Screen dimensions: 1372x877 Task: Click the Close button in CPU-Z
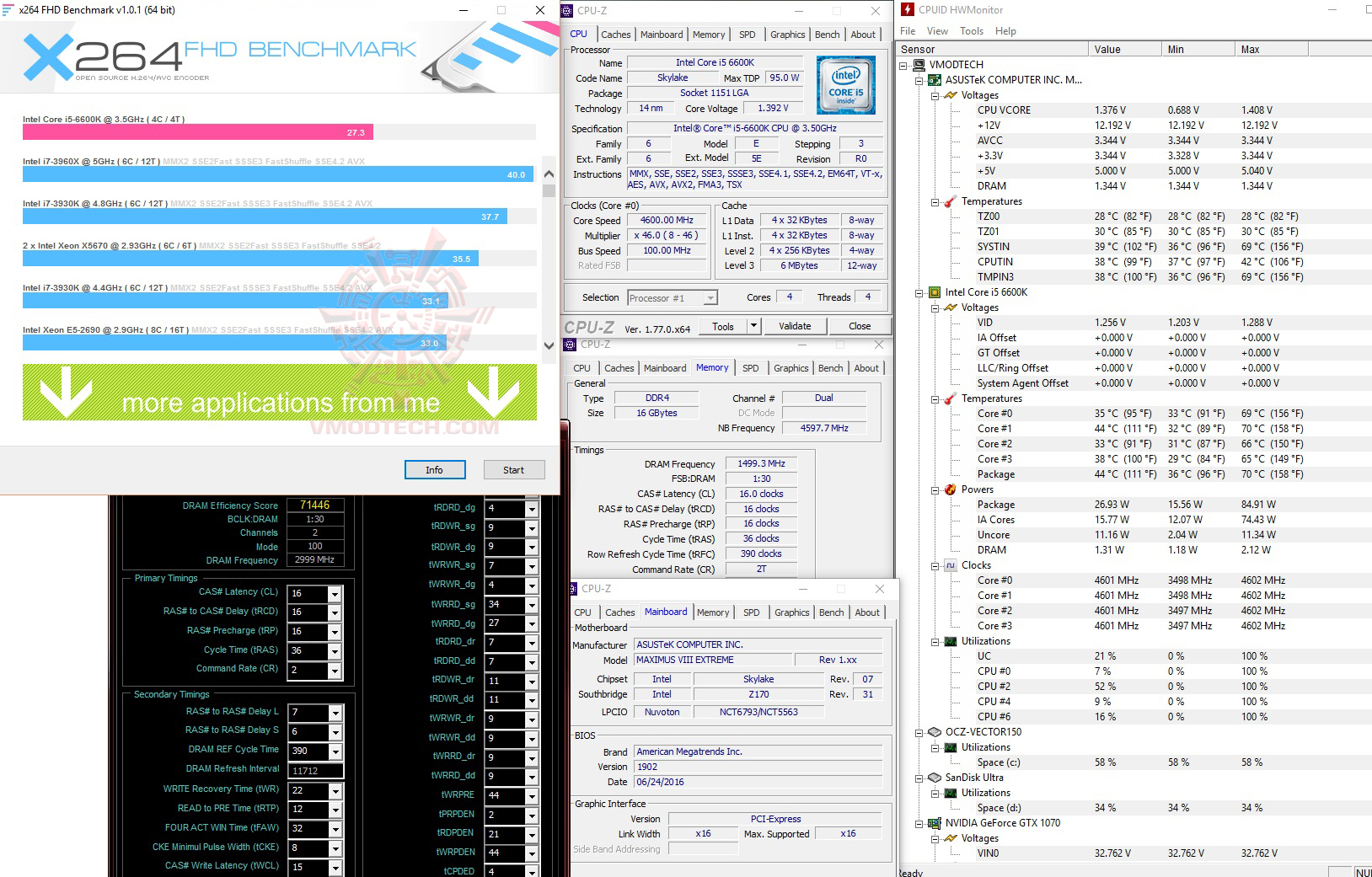(860, 326)
